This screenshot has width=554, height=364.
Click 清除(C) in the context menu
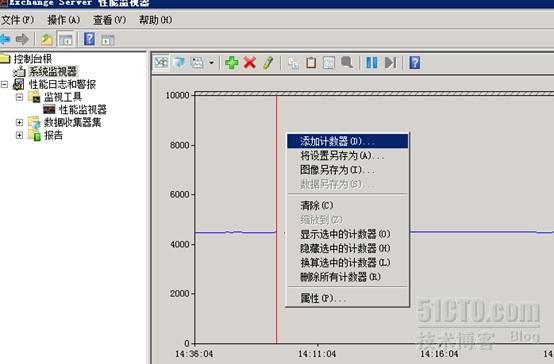pyautogui.click(x=347, y=205)
